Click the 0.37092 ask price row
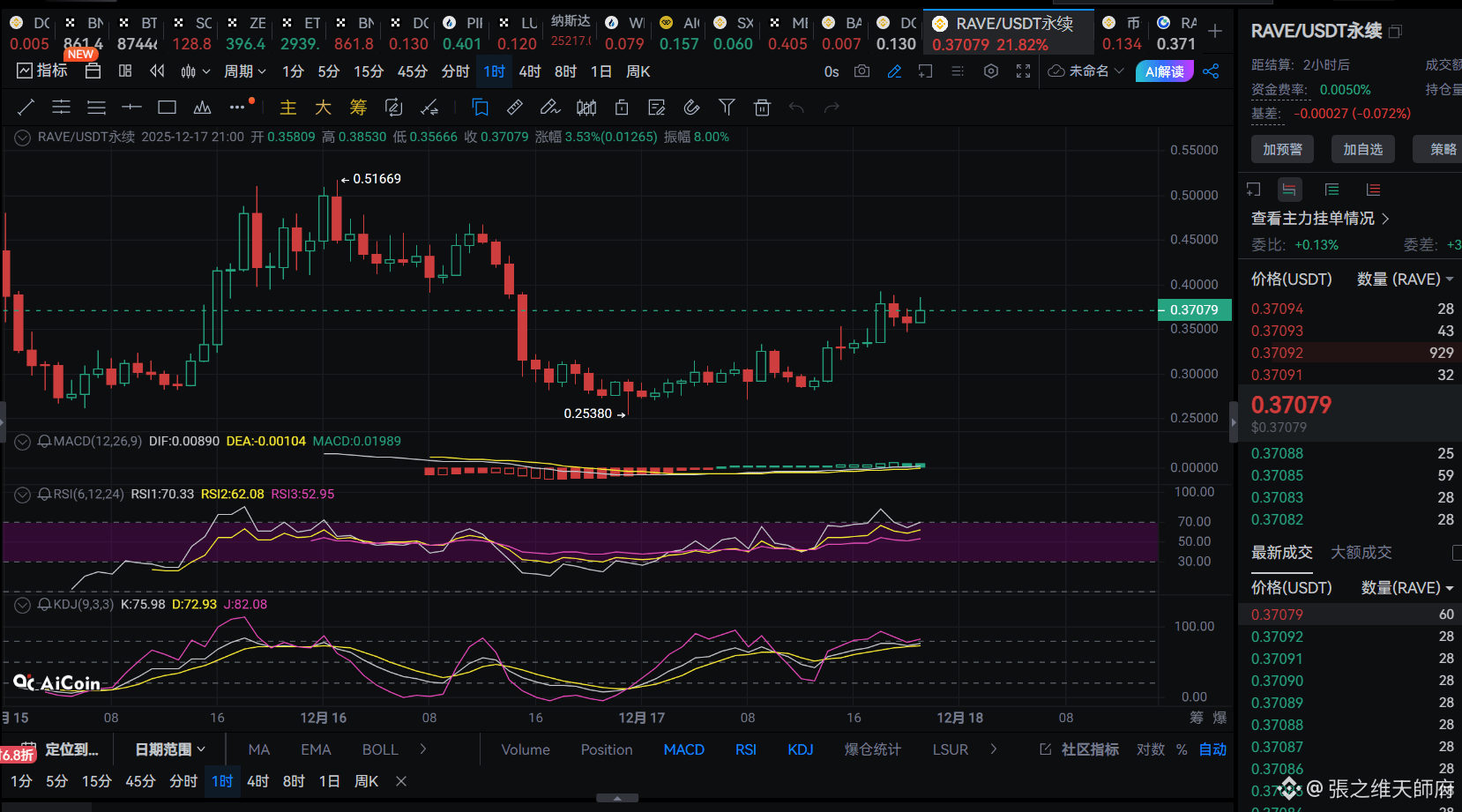Screen dimensions: 1462x812 1349,353
